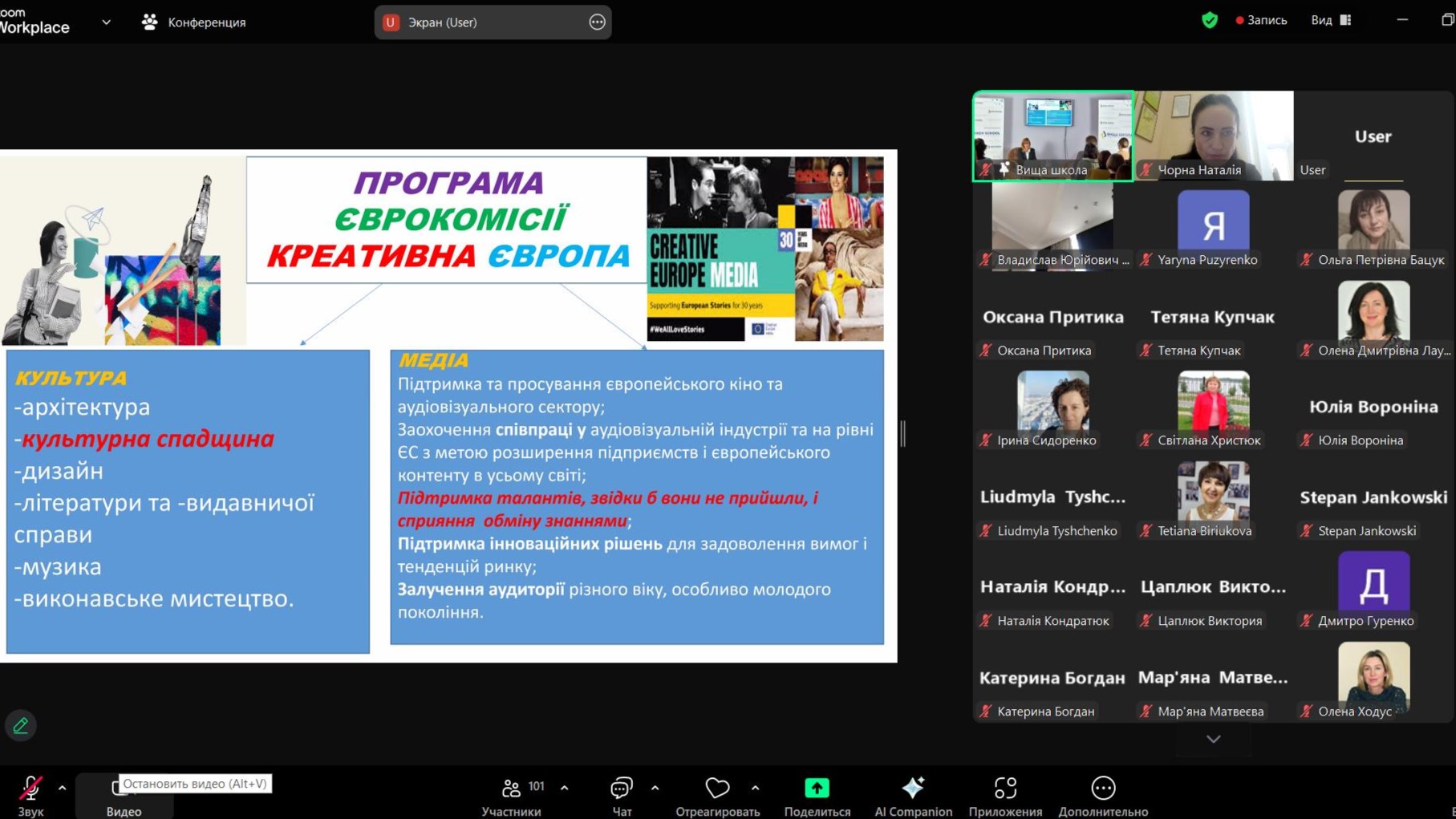Click the green annotate pencil icon
1456x819 pixels.
(21, 726)
